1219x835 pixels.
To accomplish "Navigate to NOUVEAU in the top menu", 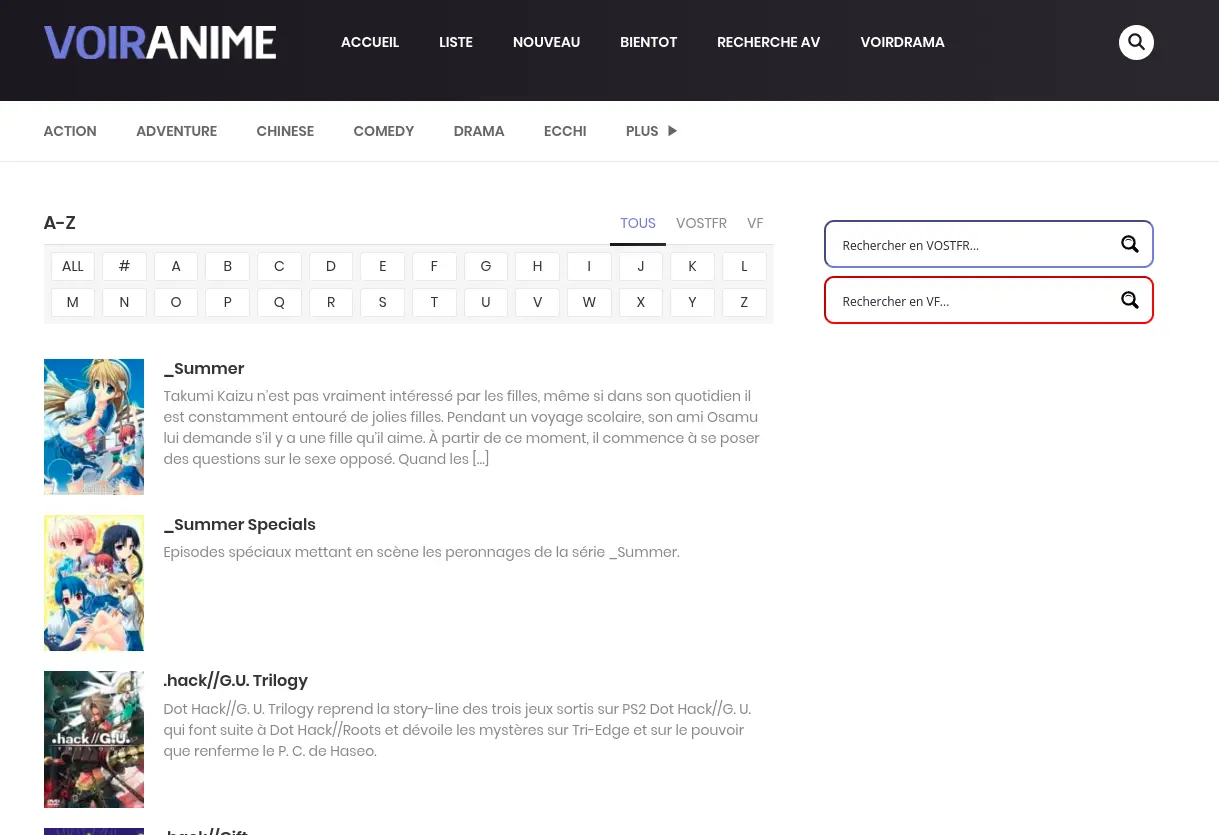I will [x=546, y=42].
